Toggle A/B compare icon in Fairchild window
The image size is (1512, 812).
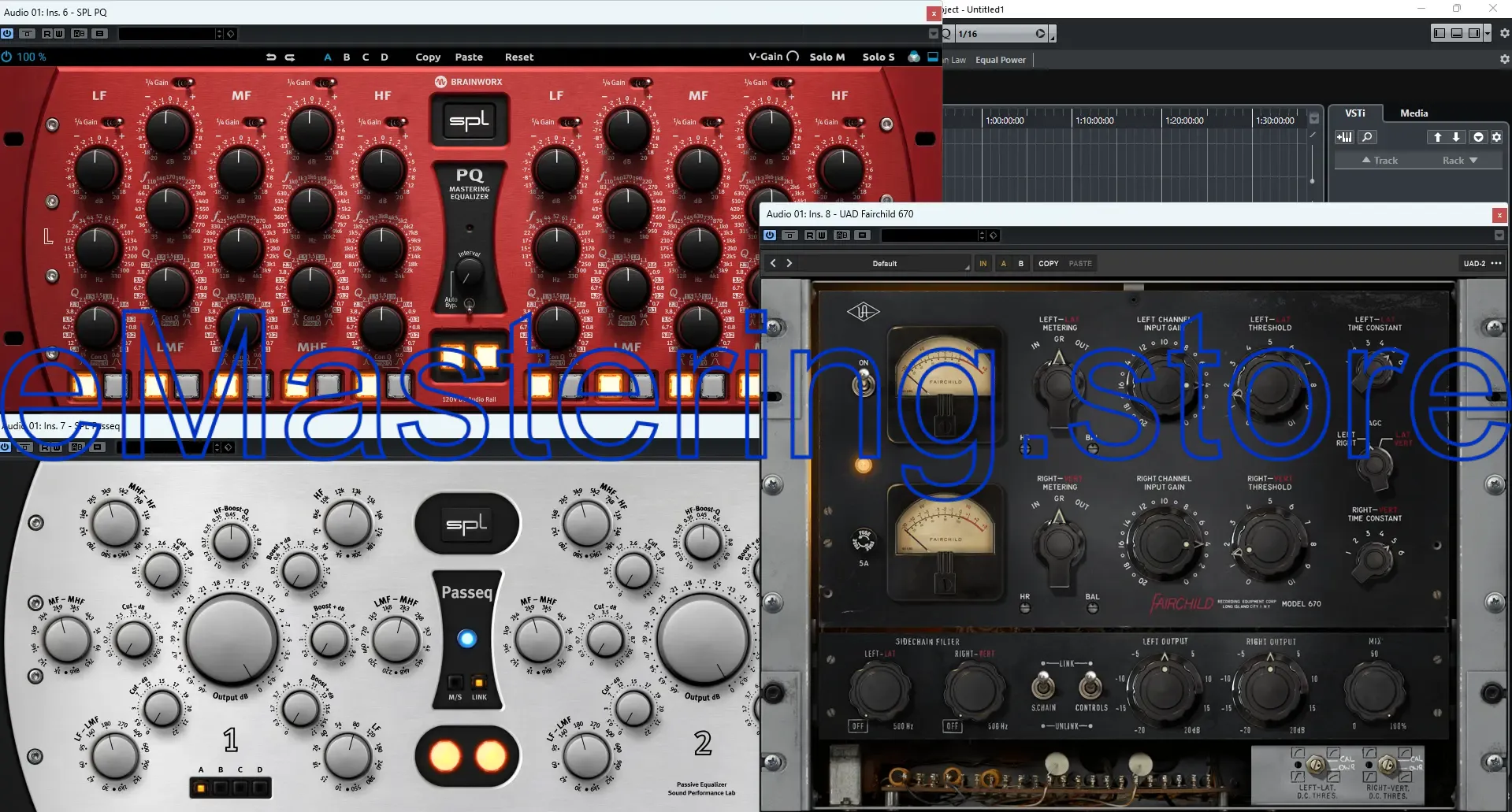click(841, 235)
